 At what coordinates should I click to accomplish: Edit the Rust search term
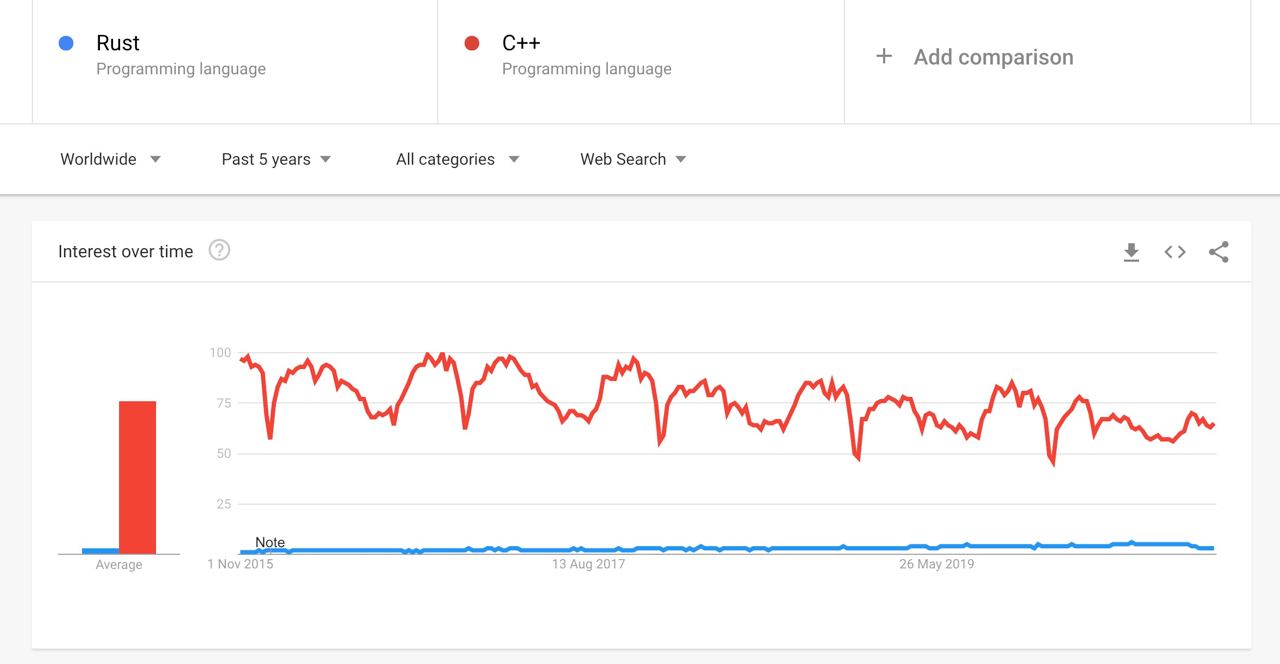tap(118, 43)
